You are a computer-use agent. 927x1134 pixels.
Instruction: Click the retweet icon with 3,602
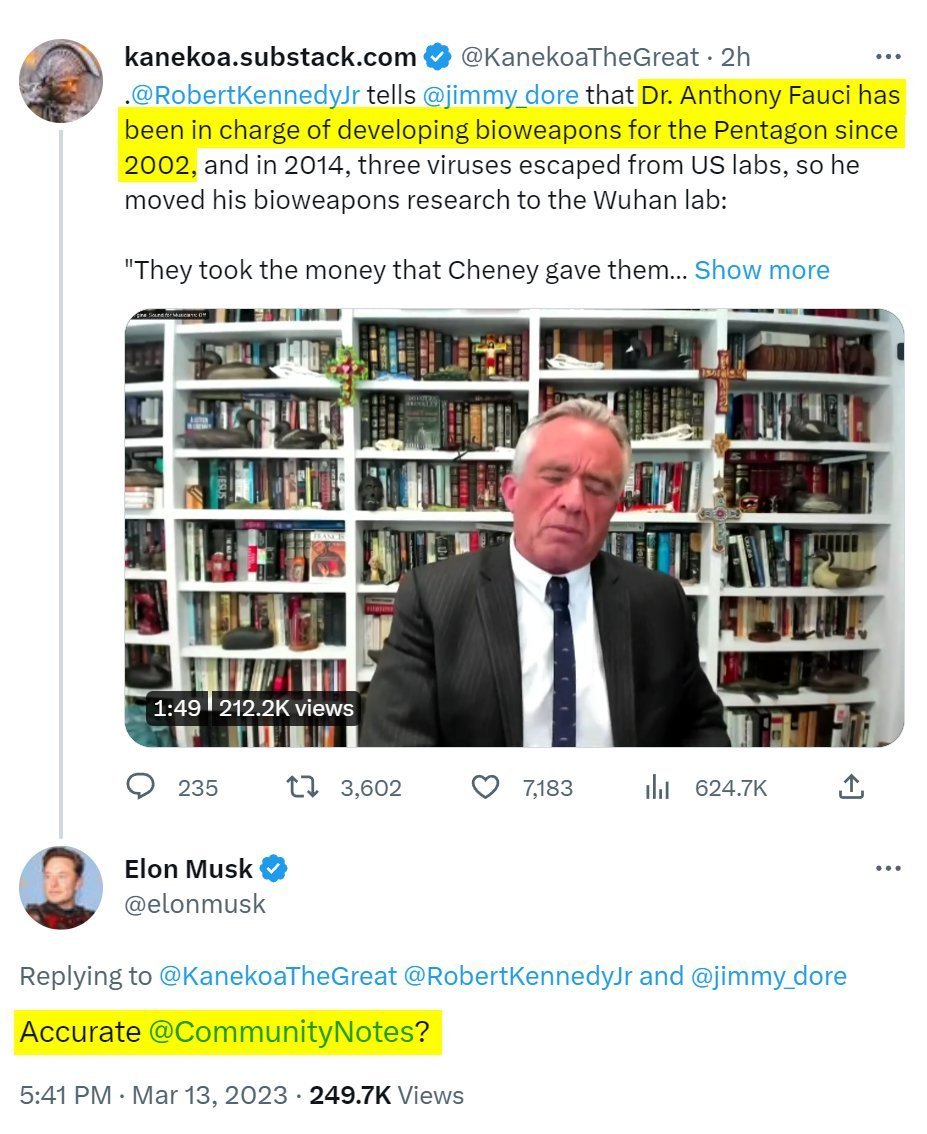pyautogui.click(x=302, y=788)
